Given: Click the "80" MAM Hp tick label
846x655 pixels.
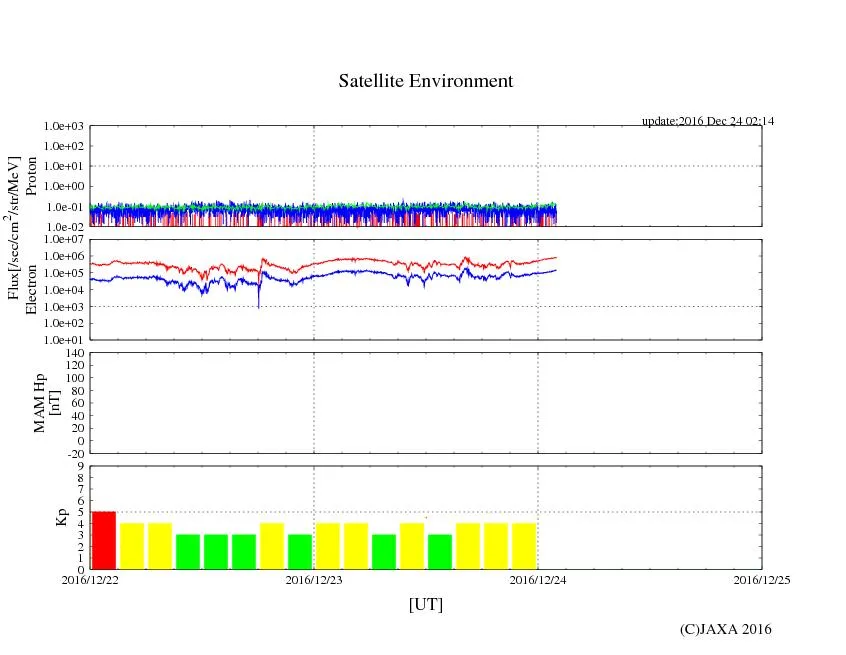Looking at the screenshot, I should click(x=78, y=391).
